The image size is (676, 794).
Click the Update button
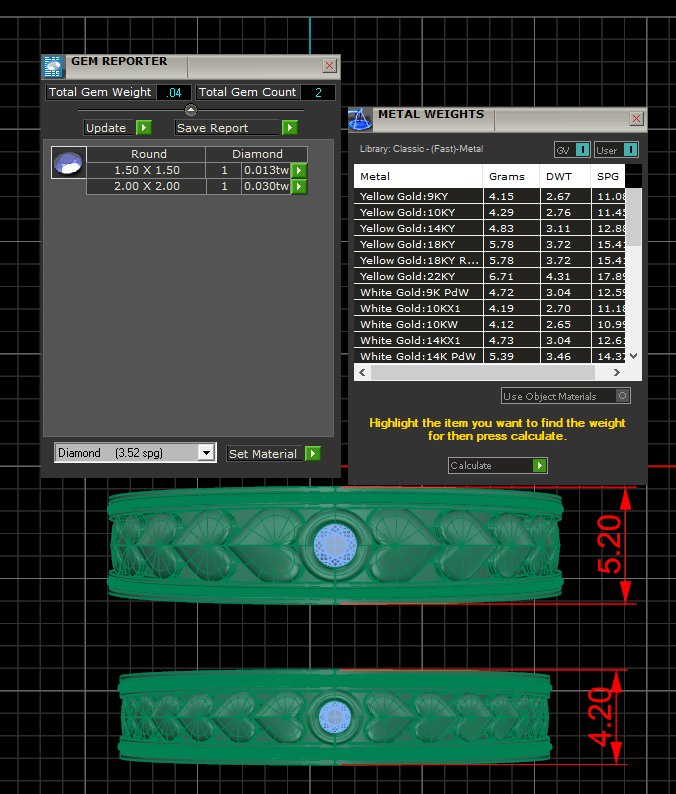click(109, 128)
